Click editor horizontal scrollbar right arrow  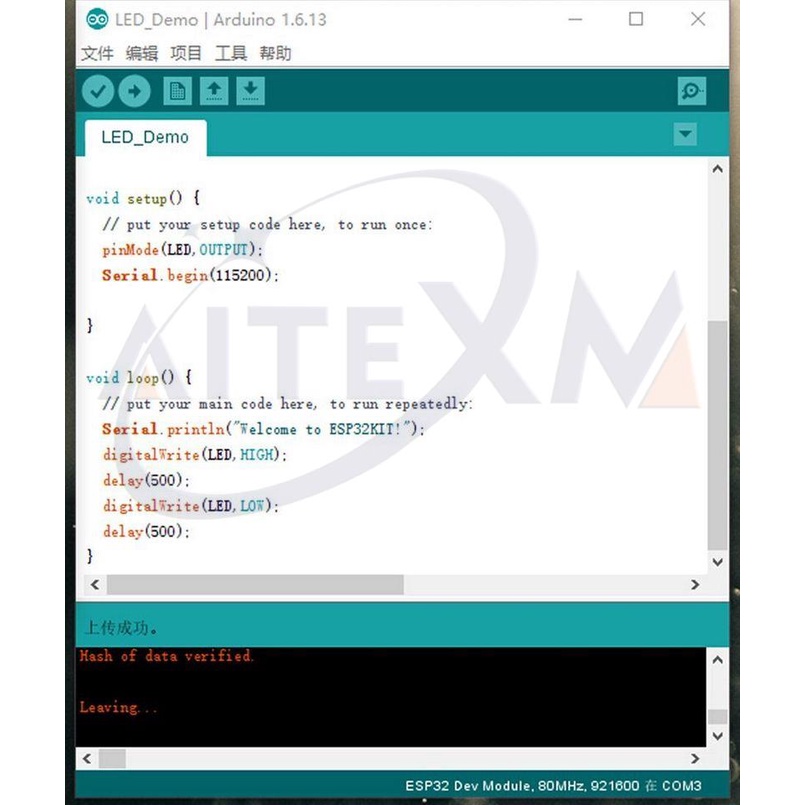pyautogui.click(x=695, y=585)
